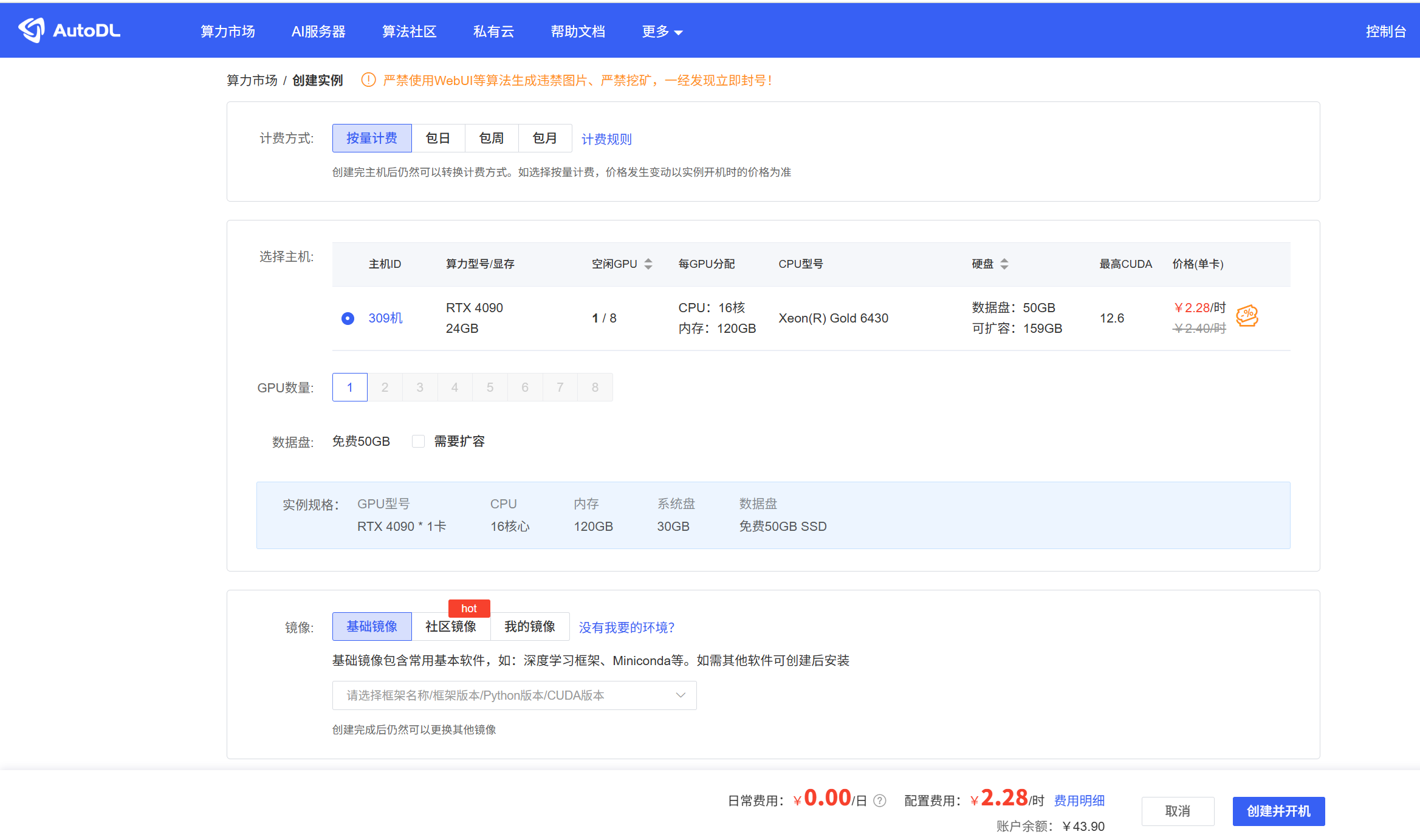Sort hosts by the 空闲GPU column arrows
The width and height of the screenshot is (1420, 840).
[x=648, y=264]
